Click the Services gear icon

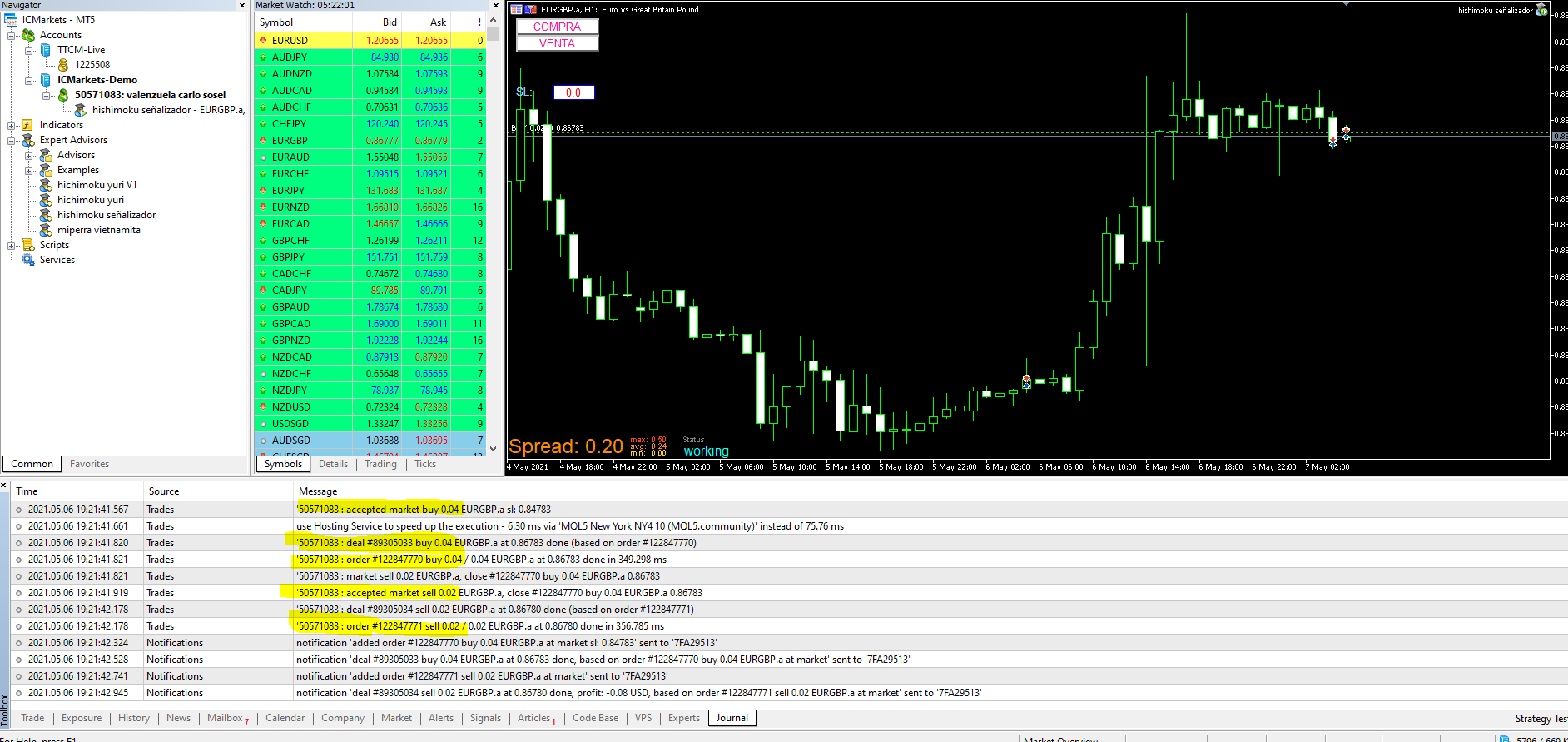click(28, 260)
